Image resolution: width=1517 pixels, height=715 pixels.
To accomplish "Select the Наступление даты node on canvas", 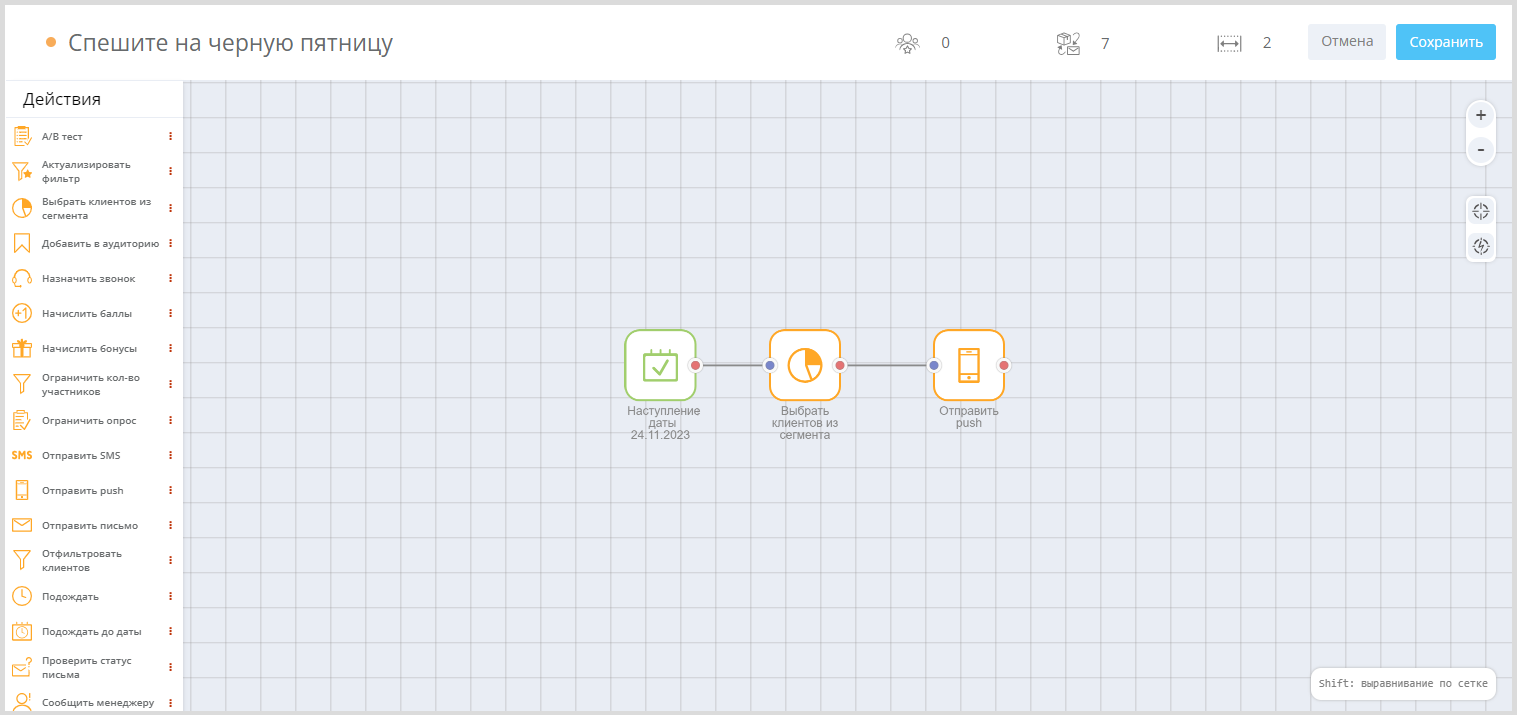I will [x=660, y=365].
